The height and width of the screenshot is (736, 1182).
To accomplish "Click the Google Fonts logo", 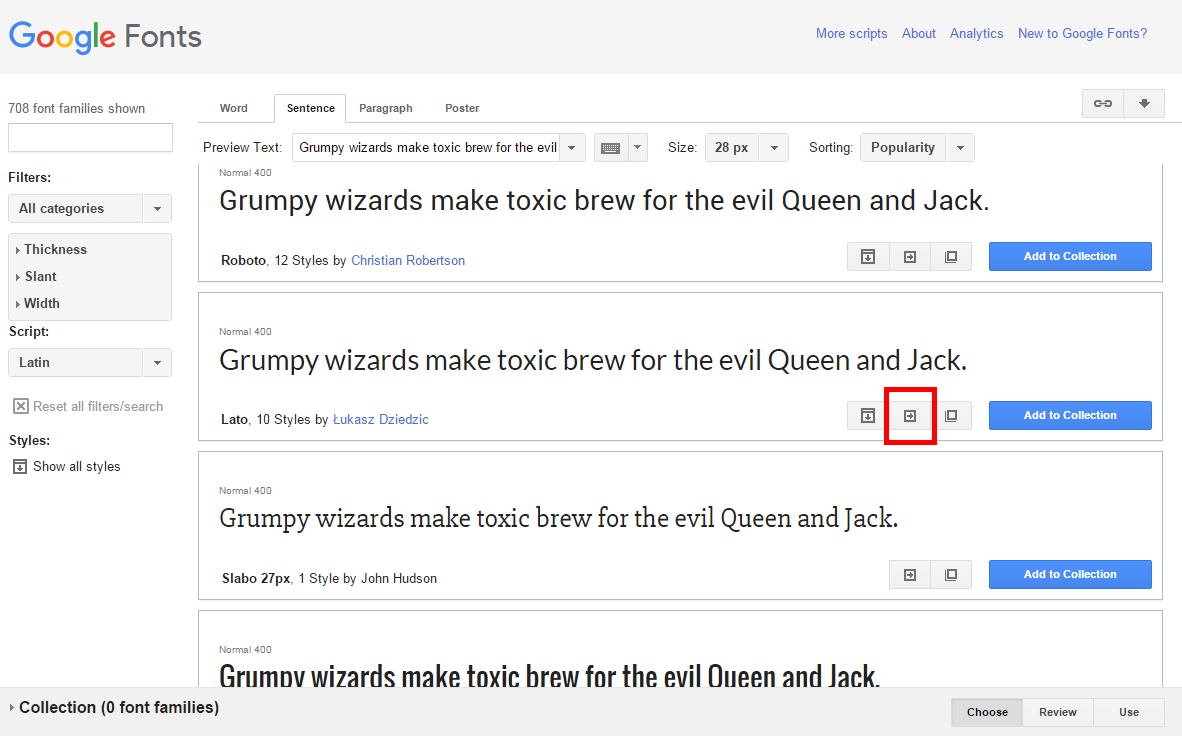I will click(106, 36).
